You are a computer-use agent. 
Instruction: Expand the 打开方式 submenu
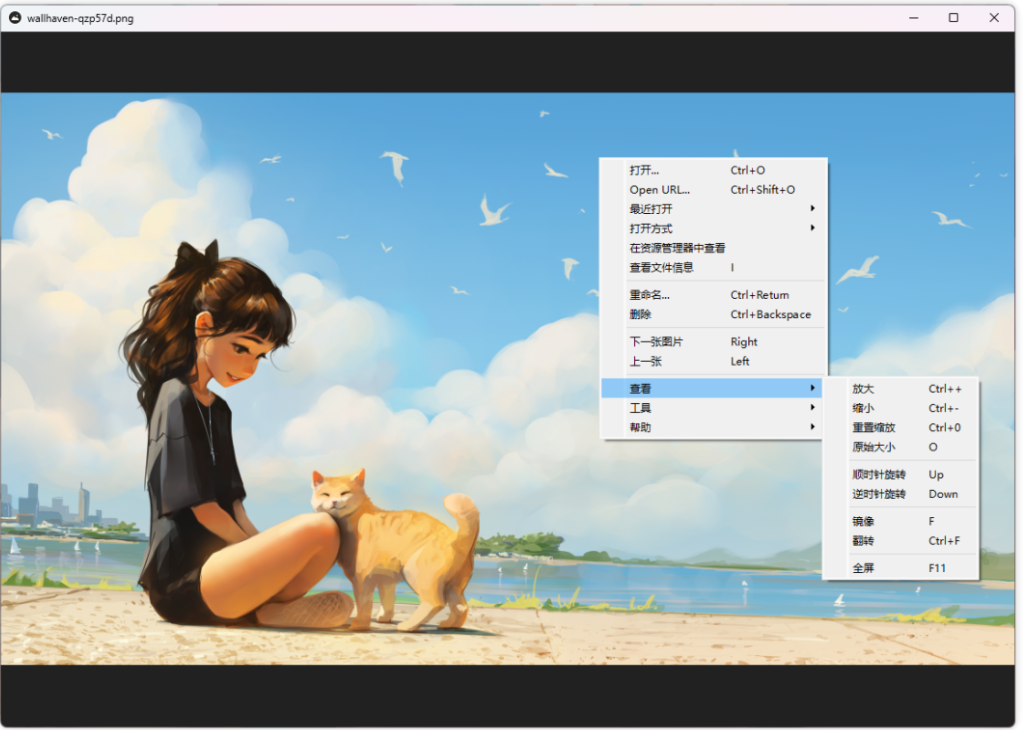point(713,228)
